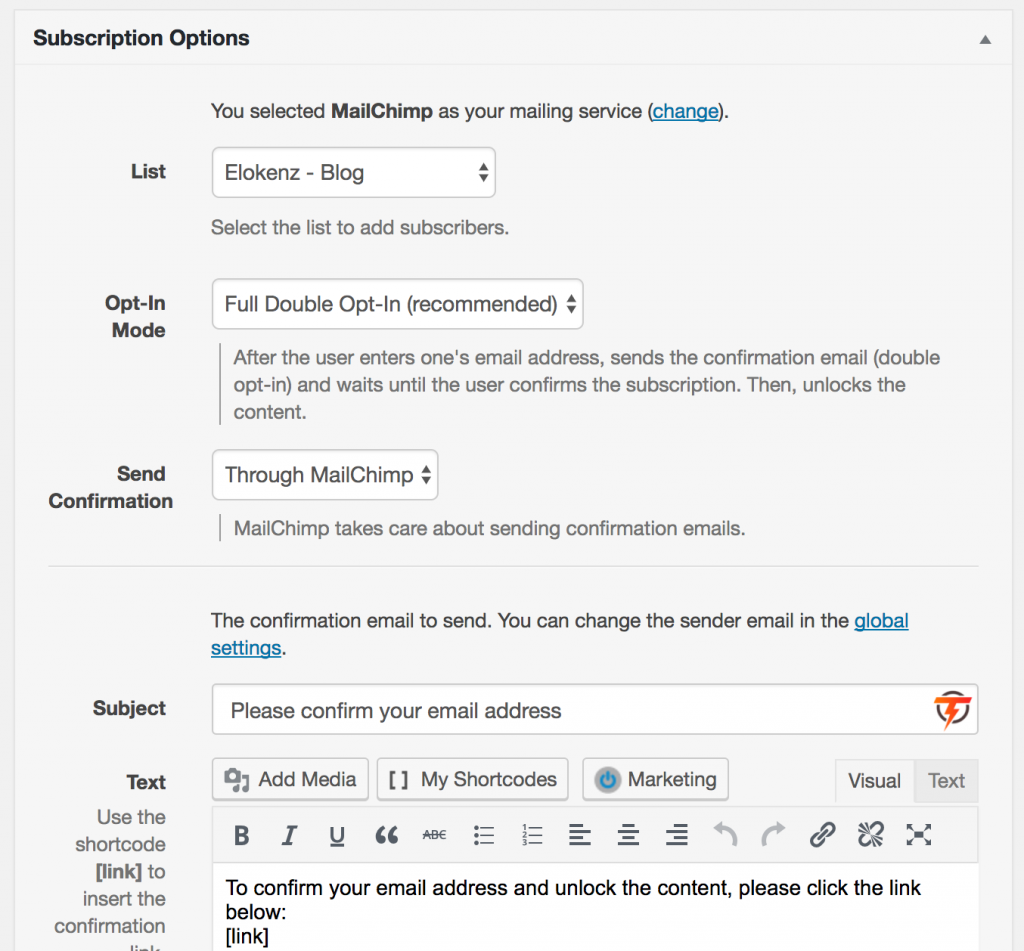Switch to the Visual editor tab
1024x951 pixels.
(874, 781)
